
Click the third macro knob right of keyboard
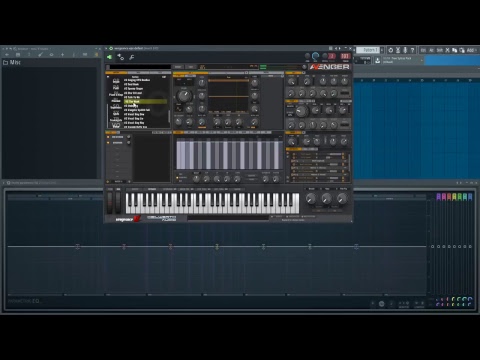click(x=342, y=199)
